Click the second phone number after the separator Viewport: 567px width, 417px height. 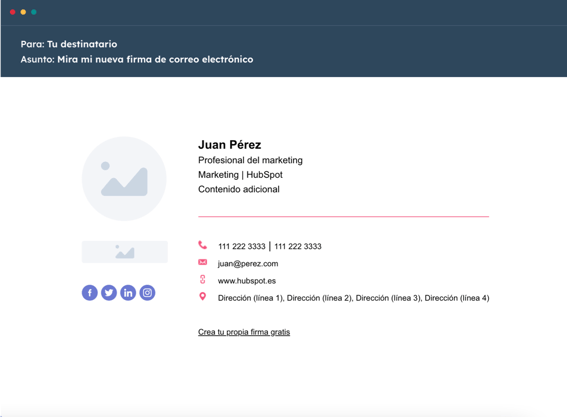tap(298, 246)
